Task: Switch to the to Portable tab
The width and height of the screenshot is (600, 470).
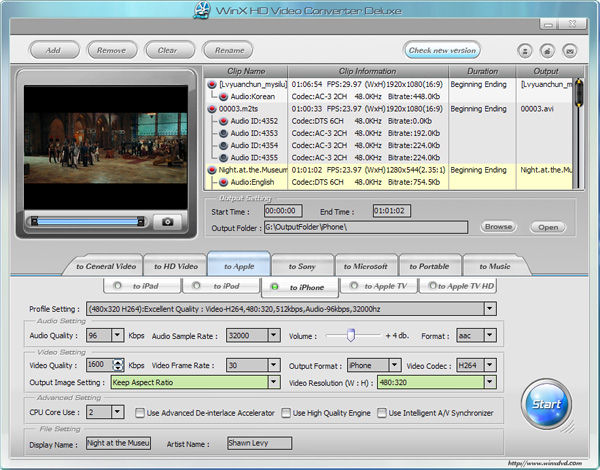Action: coord(429,266)
